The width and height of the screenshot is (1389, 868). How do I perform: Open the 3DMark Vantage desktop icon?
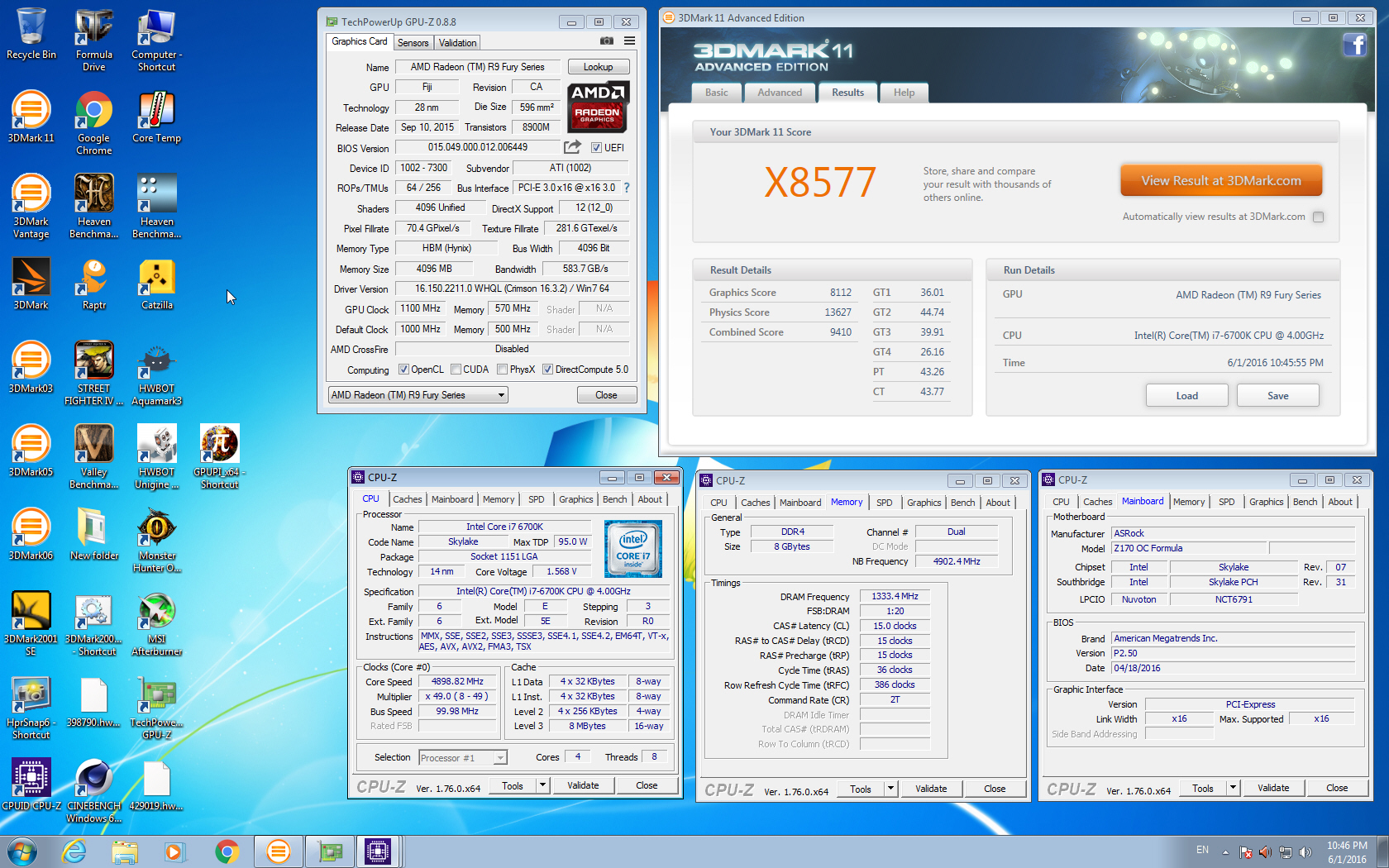[x=31, y=206]
